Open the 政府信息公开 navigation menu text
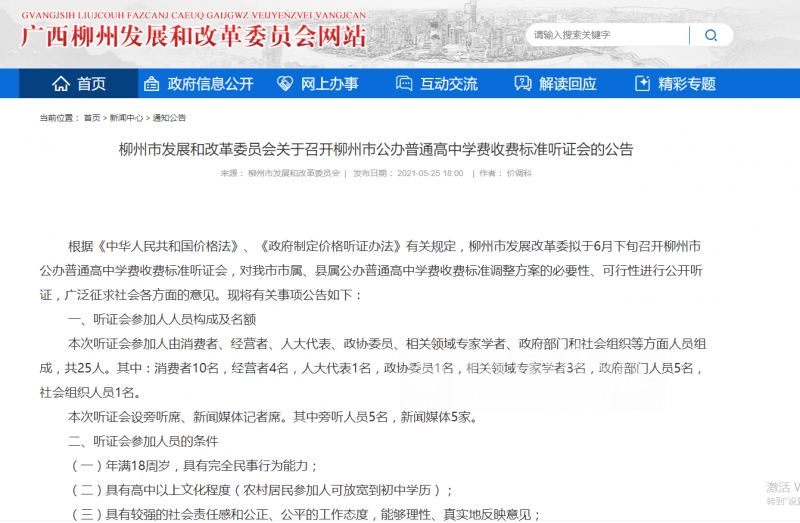This screenshot has height=523, width=800. pos(210,84)
